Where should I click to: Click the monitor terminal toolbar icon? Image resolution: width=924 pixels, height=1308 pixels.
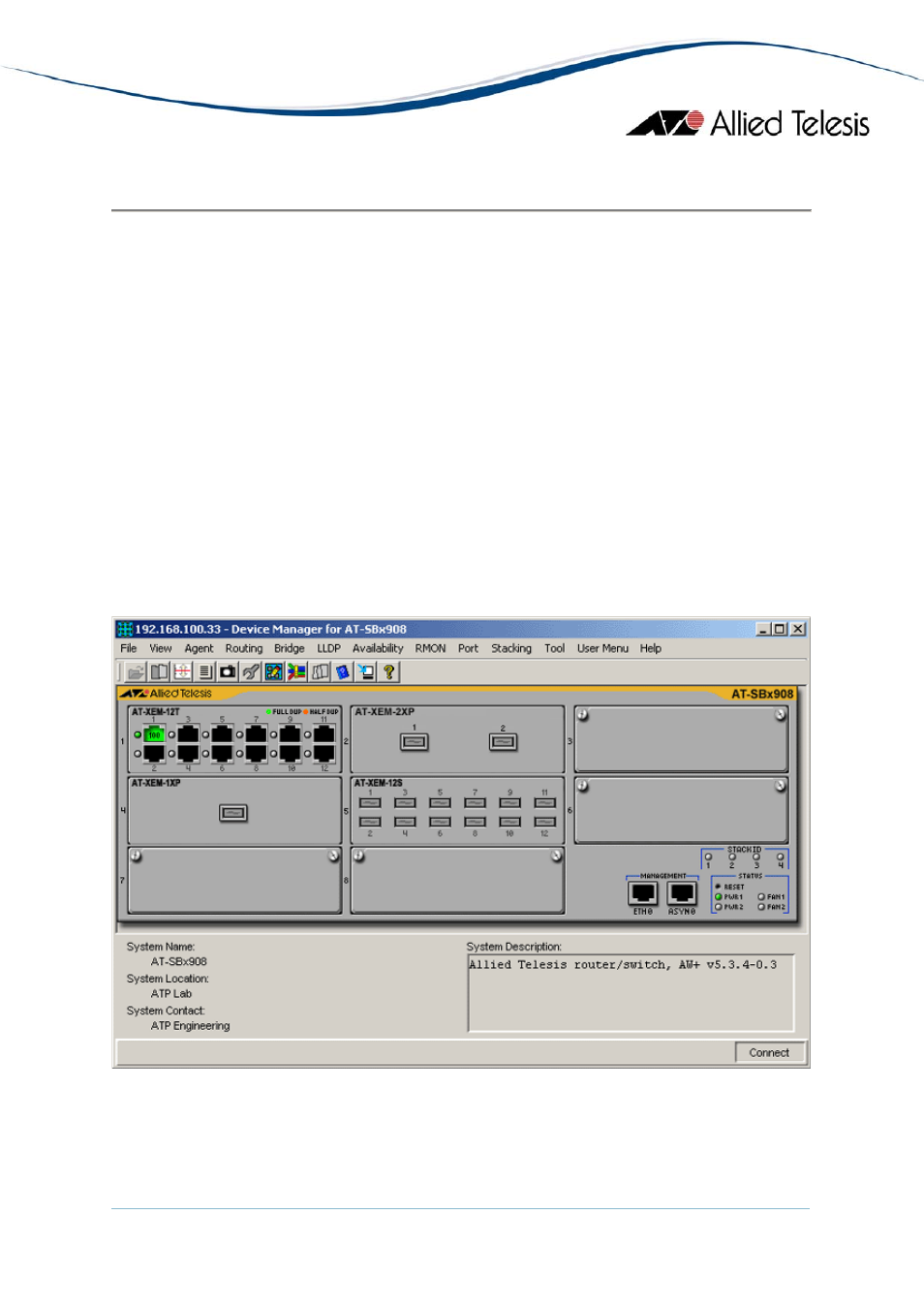click(366, 671)
